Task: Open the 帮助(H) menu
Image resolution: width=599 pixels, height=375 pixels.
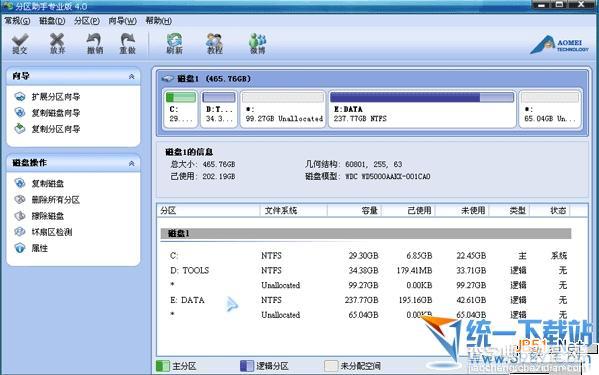Action: coord(159,21)
